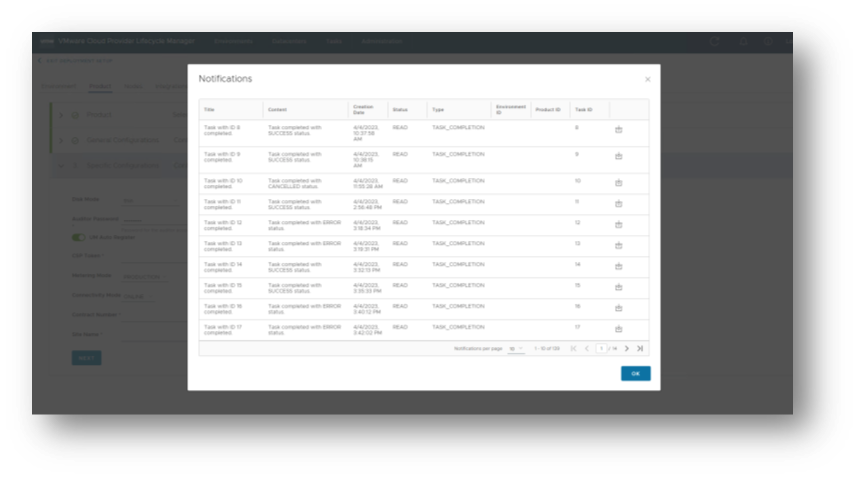The image size is (859, 480).
Task: Click the Product ID column header
Action: point(548,110)
